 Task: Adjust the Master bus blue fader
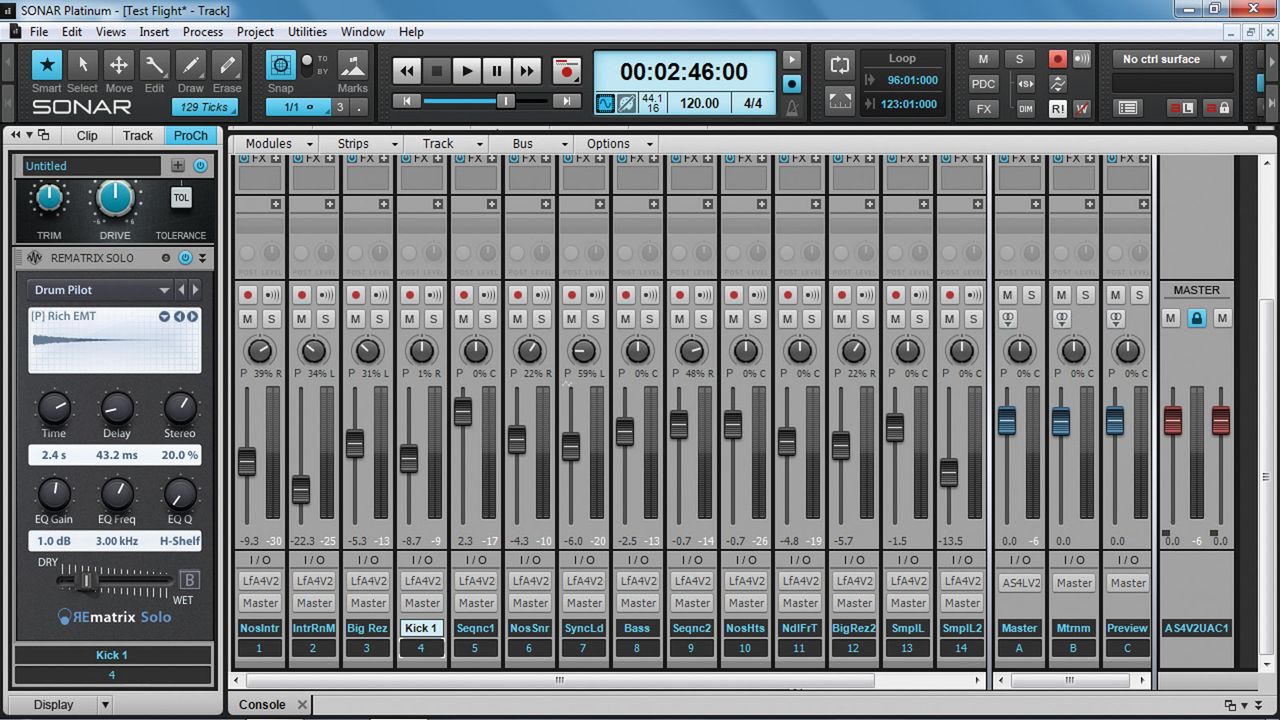pos(1007,421)
